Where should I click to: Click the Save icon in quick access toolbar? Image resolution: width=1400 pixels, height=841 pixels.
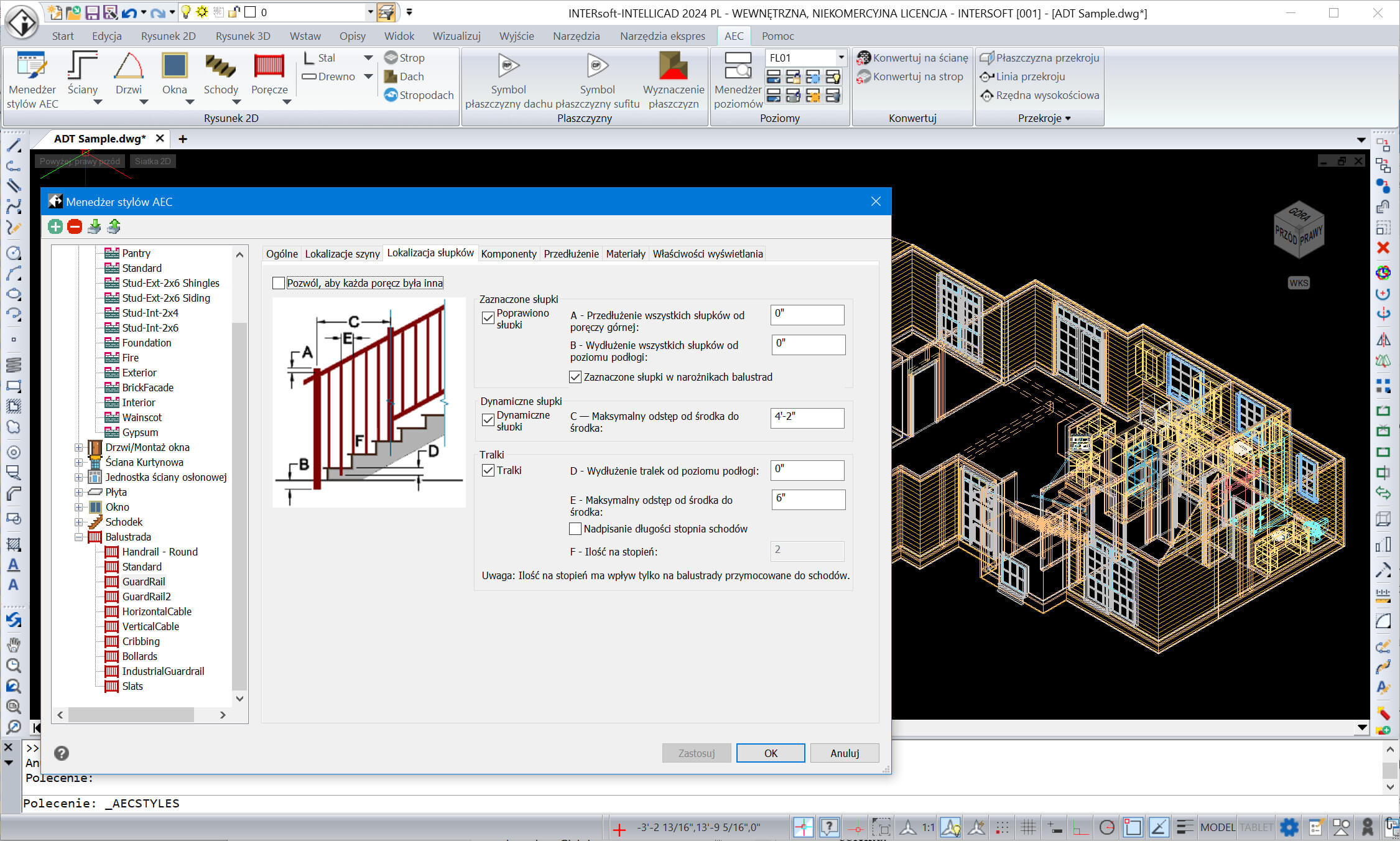click(92, 12)
